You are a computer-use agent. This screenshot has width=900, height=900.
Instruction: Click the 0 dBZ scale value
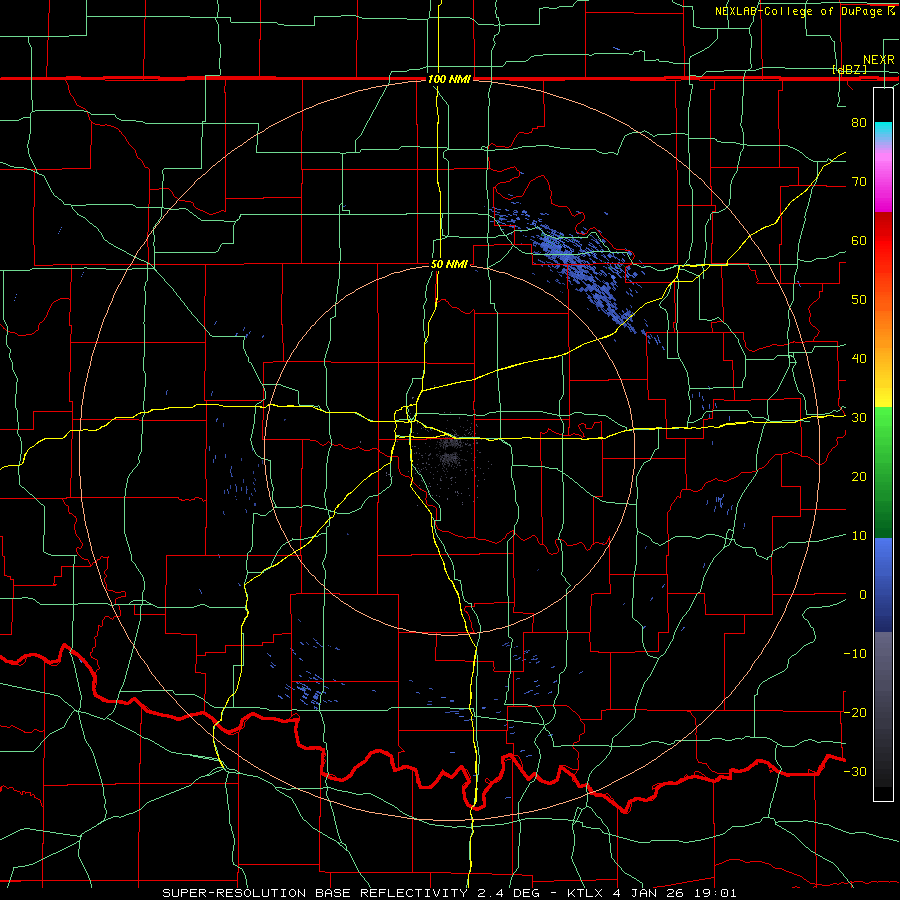862,595
